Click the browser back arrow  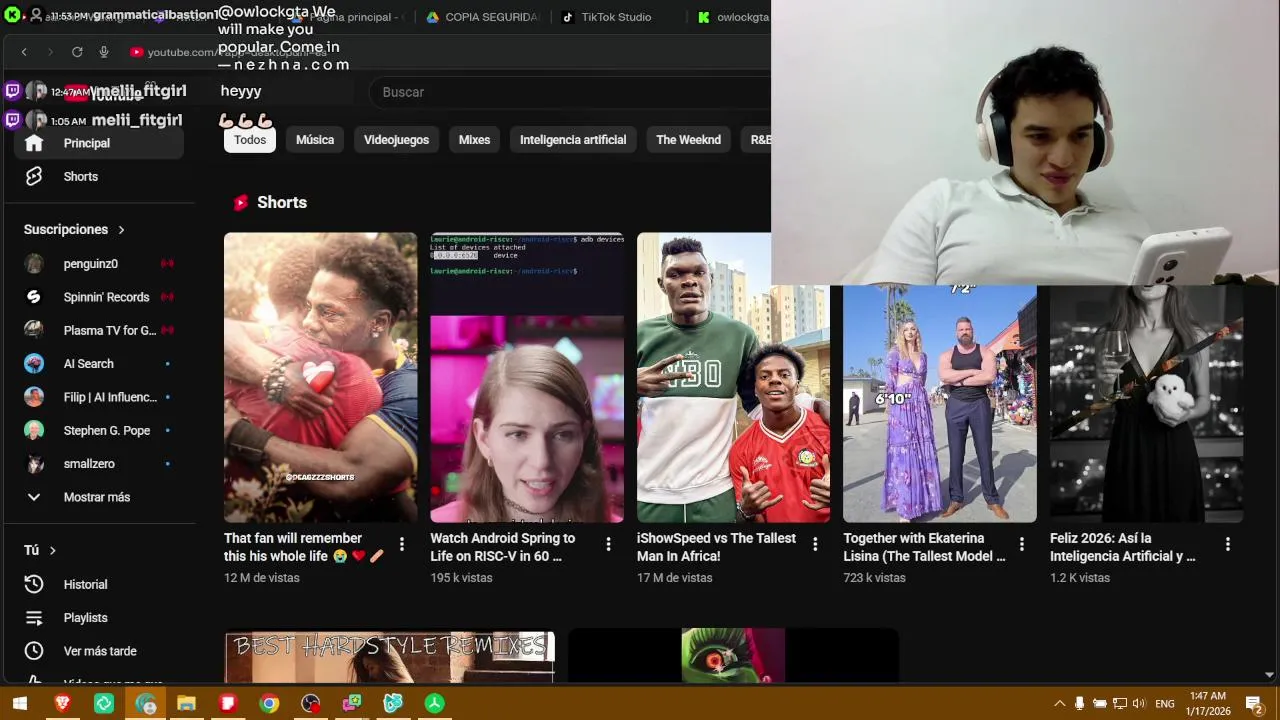(24, 52)
